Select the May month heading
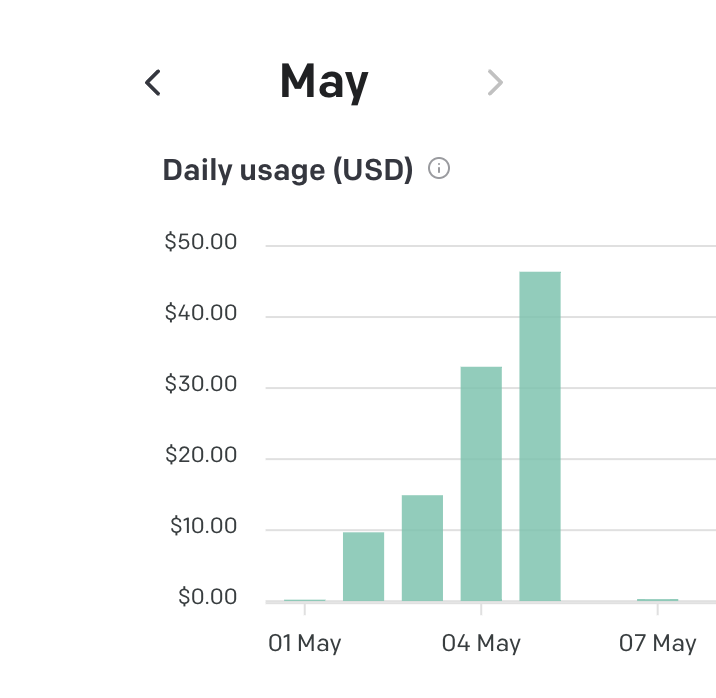This screenshot has width=716, height=698. [x=324, y=82]
